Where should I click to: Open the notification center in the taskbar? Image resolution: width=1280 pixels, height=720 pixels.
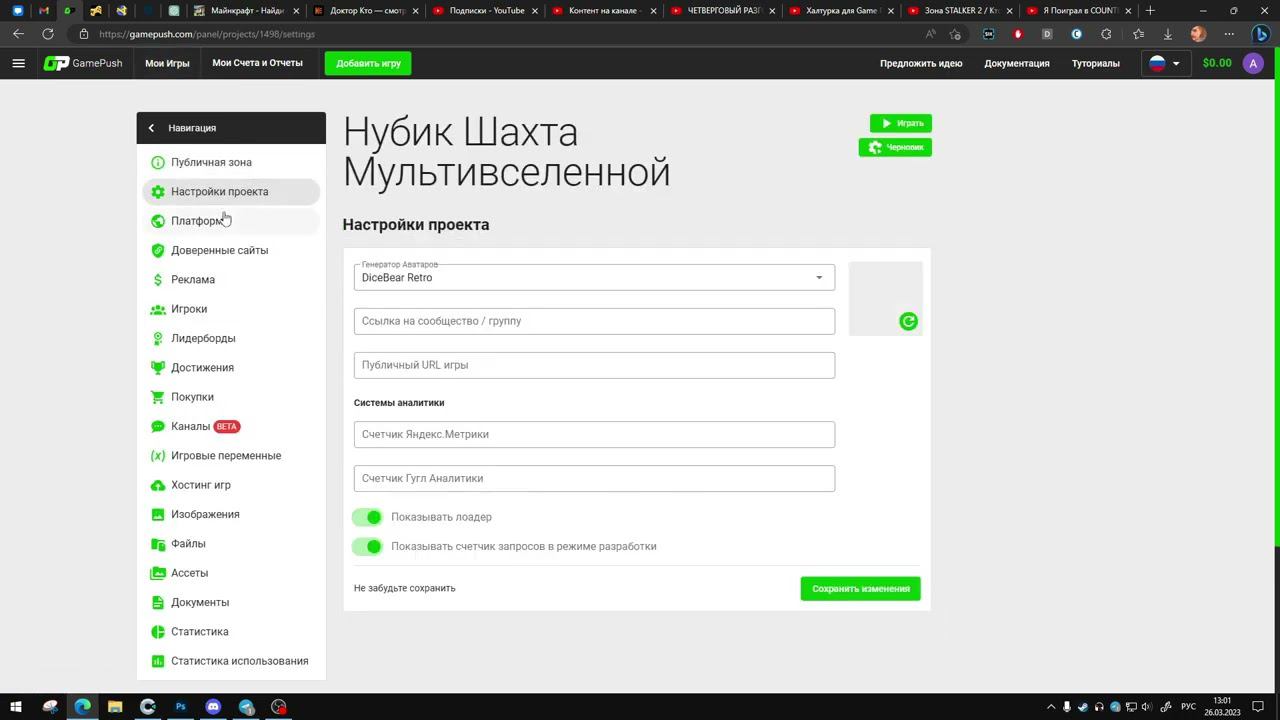coord(1256,707)
